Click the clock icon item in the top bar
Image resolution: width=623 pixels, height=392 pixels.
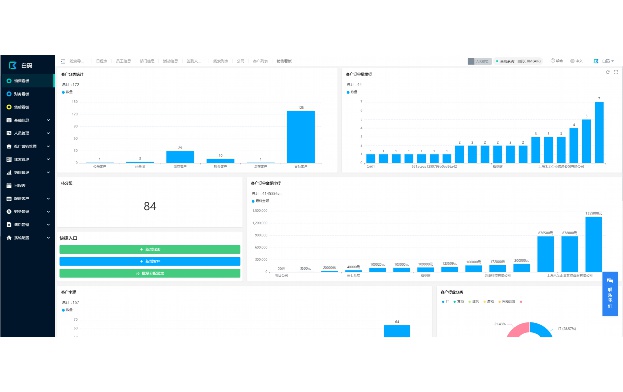pyautogui.click(x=557, y=61)
